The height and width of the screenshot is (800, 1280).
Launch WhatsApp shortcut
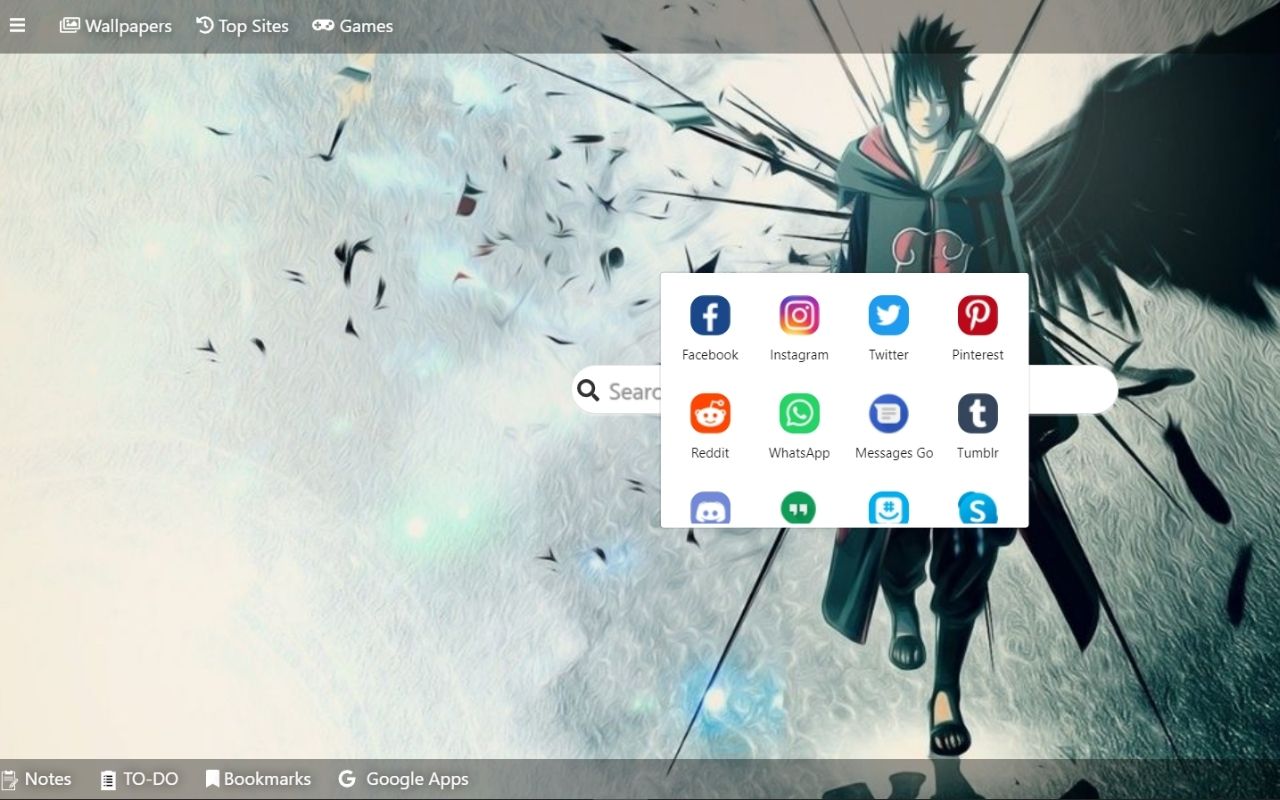coord(799,413)
